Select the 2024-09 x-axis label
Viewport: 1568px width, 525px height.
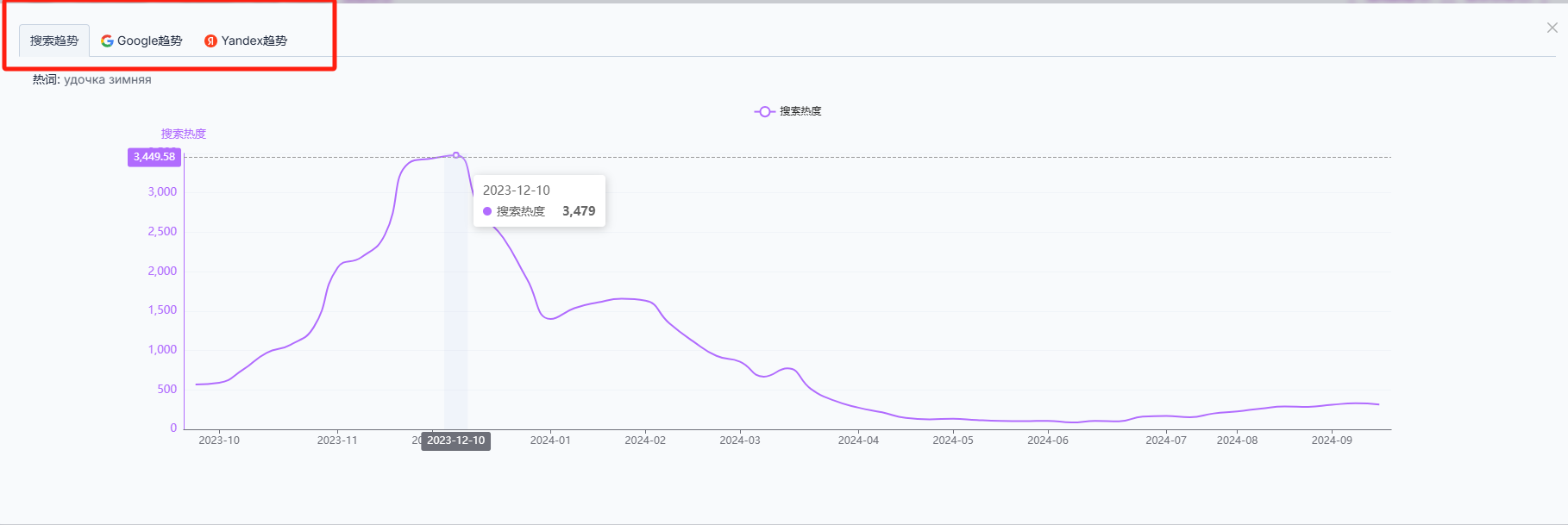(x=1332, y=441)
